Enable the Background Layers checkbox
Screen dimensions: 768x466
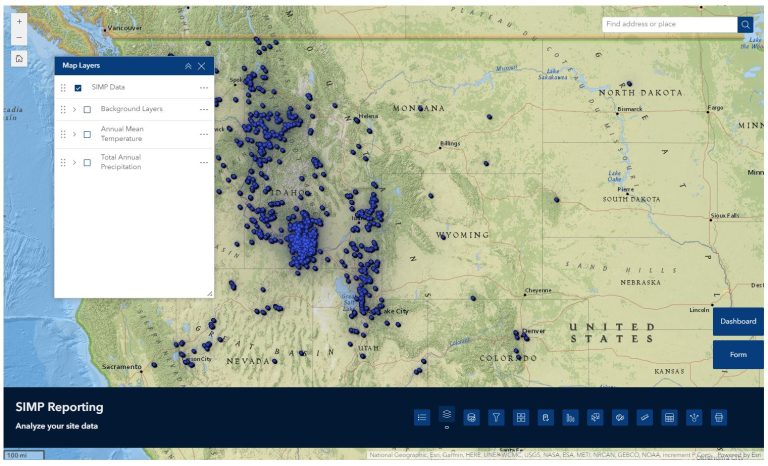click(87, 109)
